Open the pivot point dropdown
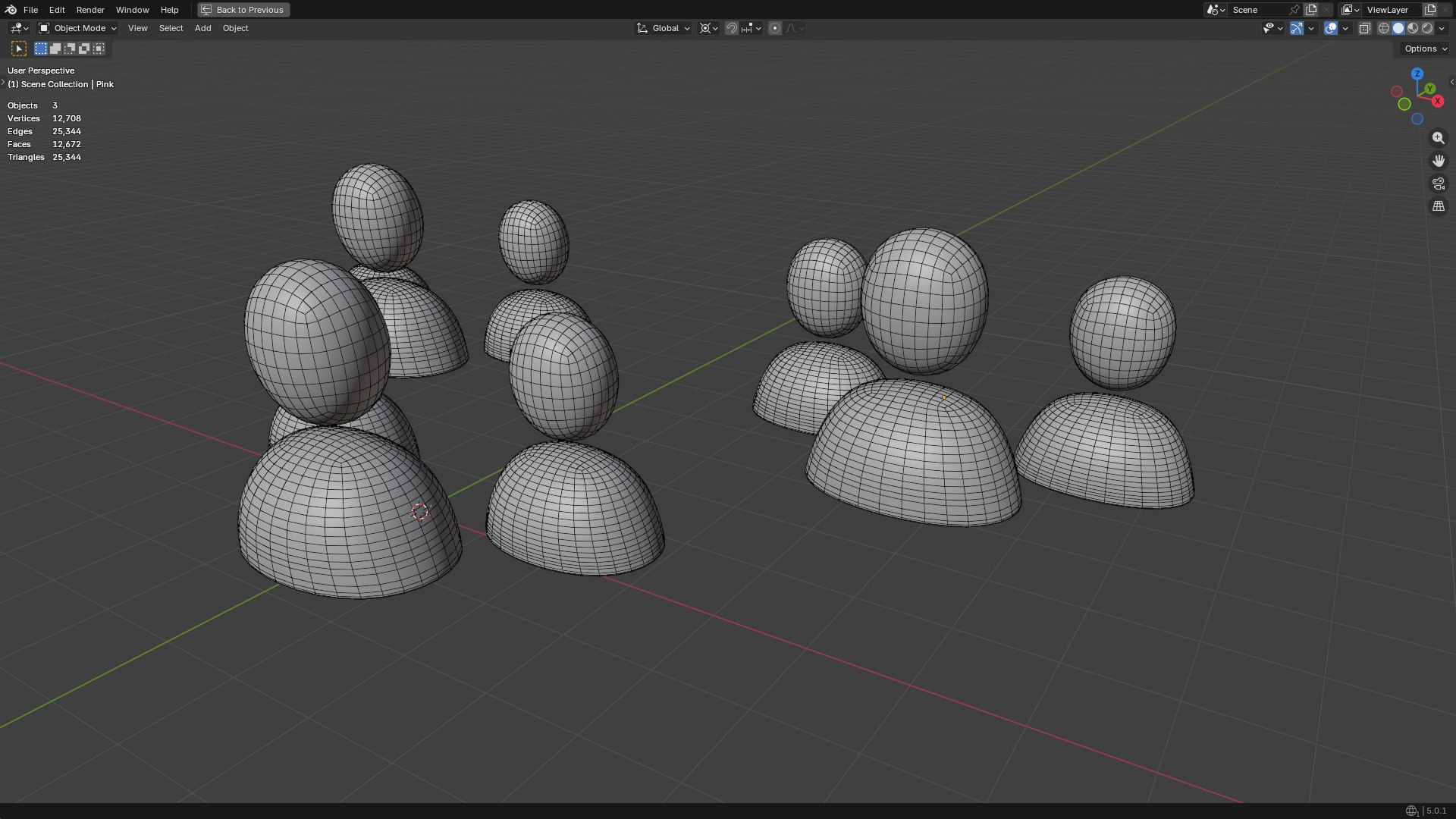 click(x=708, y=28)
